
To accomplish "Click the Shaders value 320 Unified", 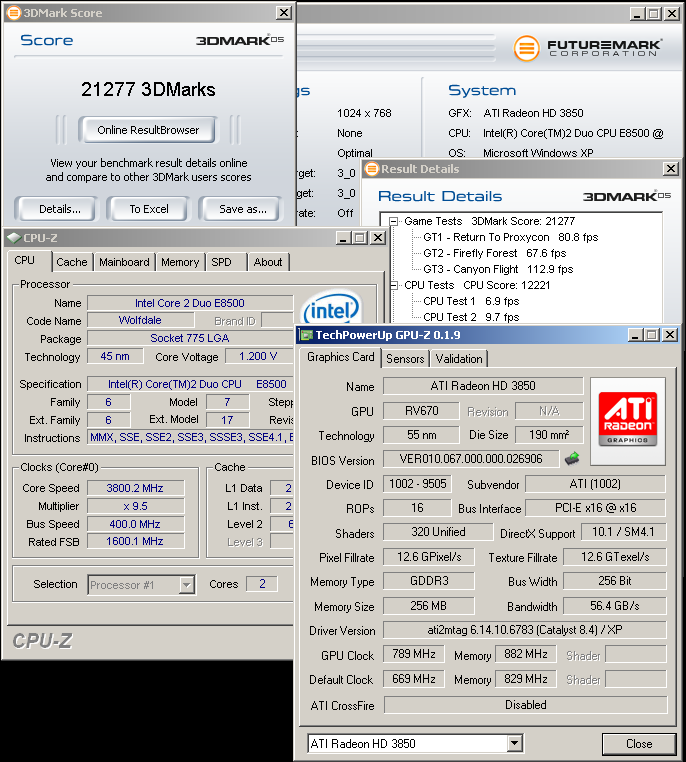I will pos(438,532).
